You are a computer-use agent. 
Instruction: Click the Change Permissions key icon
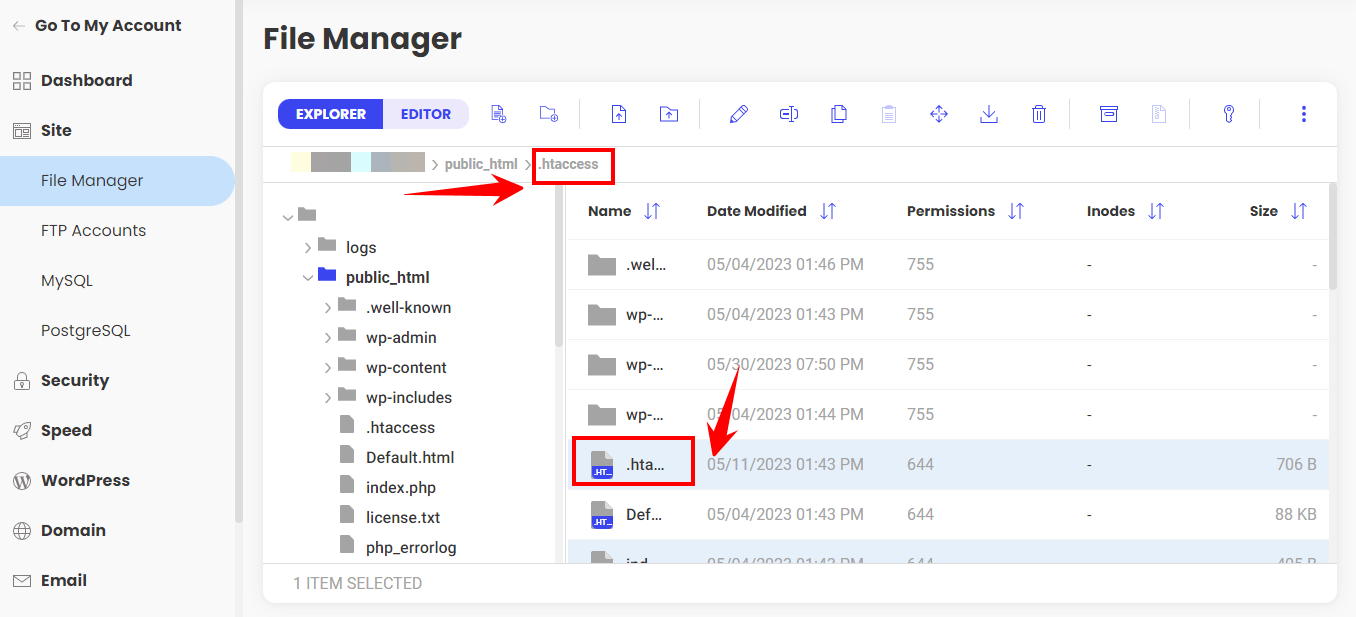(1229, 114)
